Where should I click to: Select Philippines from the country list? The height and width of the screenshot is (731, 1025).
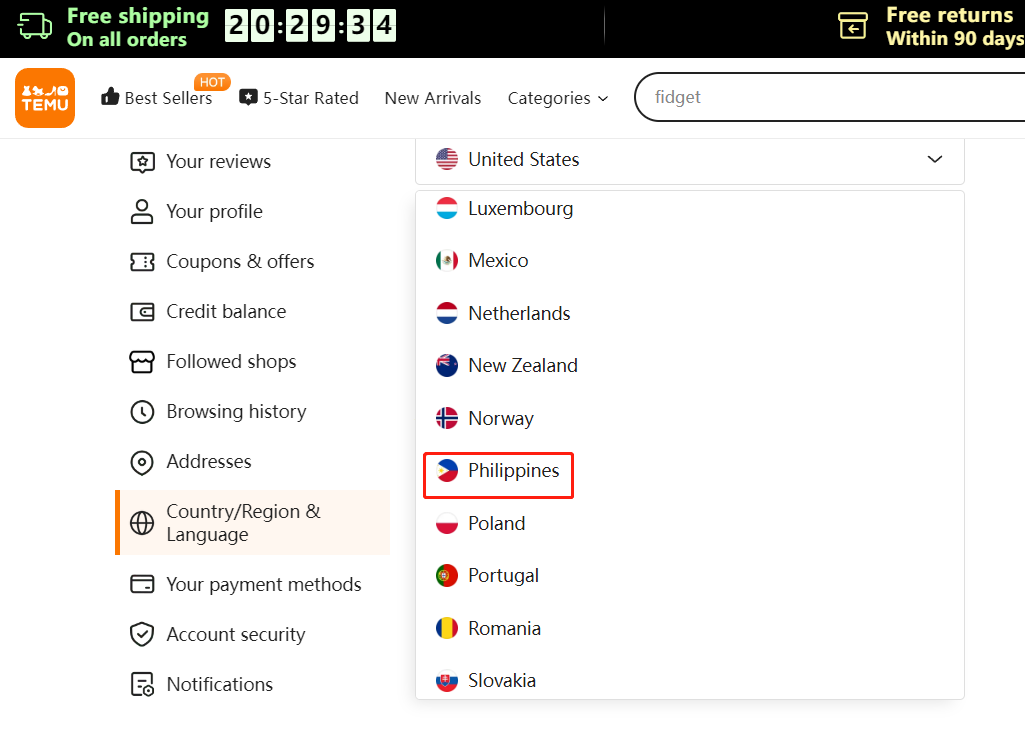(x=513, y=470)
